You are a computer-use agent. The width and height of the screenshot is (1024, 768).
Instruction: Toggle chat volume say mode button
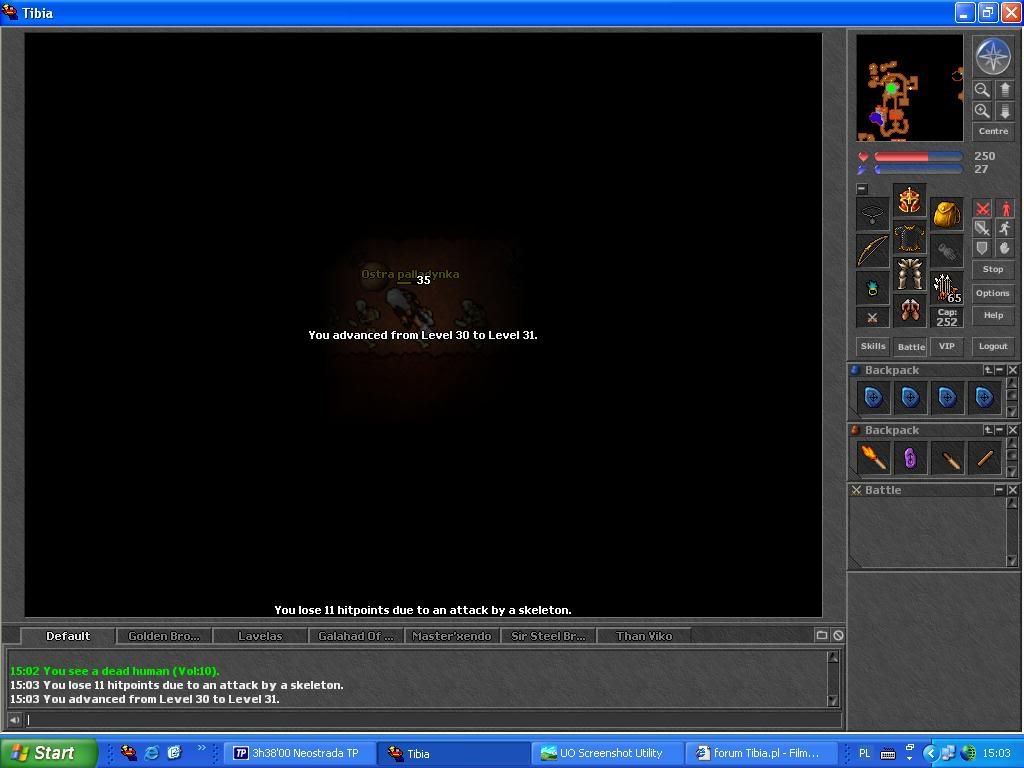14,720
